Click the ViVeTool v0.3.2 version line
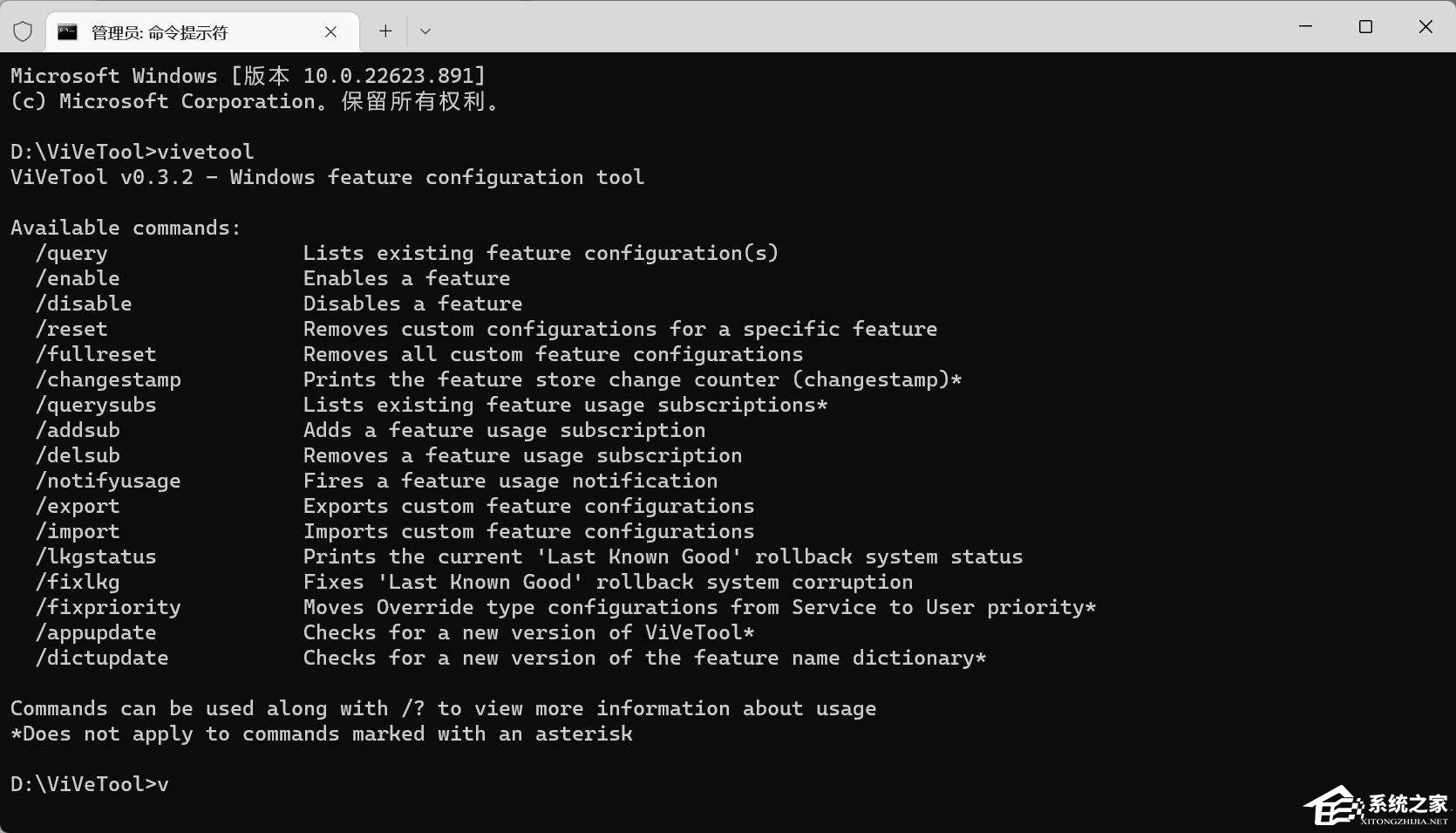 328,177
